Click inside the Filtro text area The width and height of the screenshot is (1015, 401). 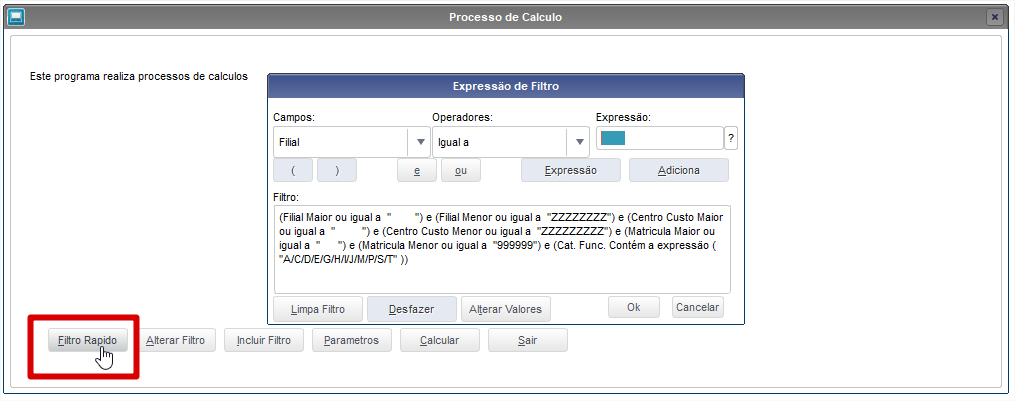pos(502,249)
